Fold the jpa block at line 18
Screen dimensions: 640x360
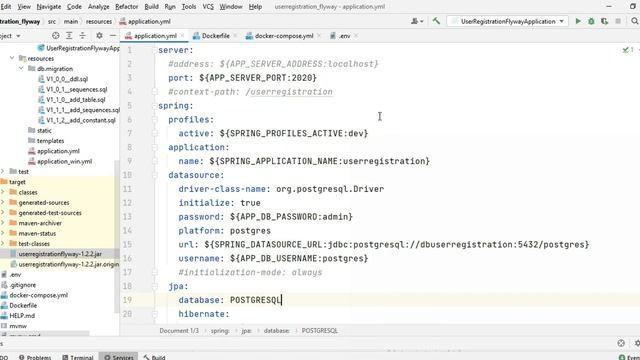tap(155, 286)
